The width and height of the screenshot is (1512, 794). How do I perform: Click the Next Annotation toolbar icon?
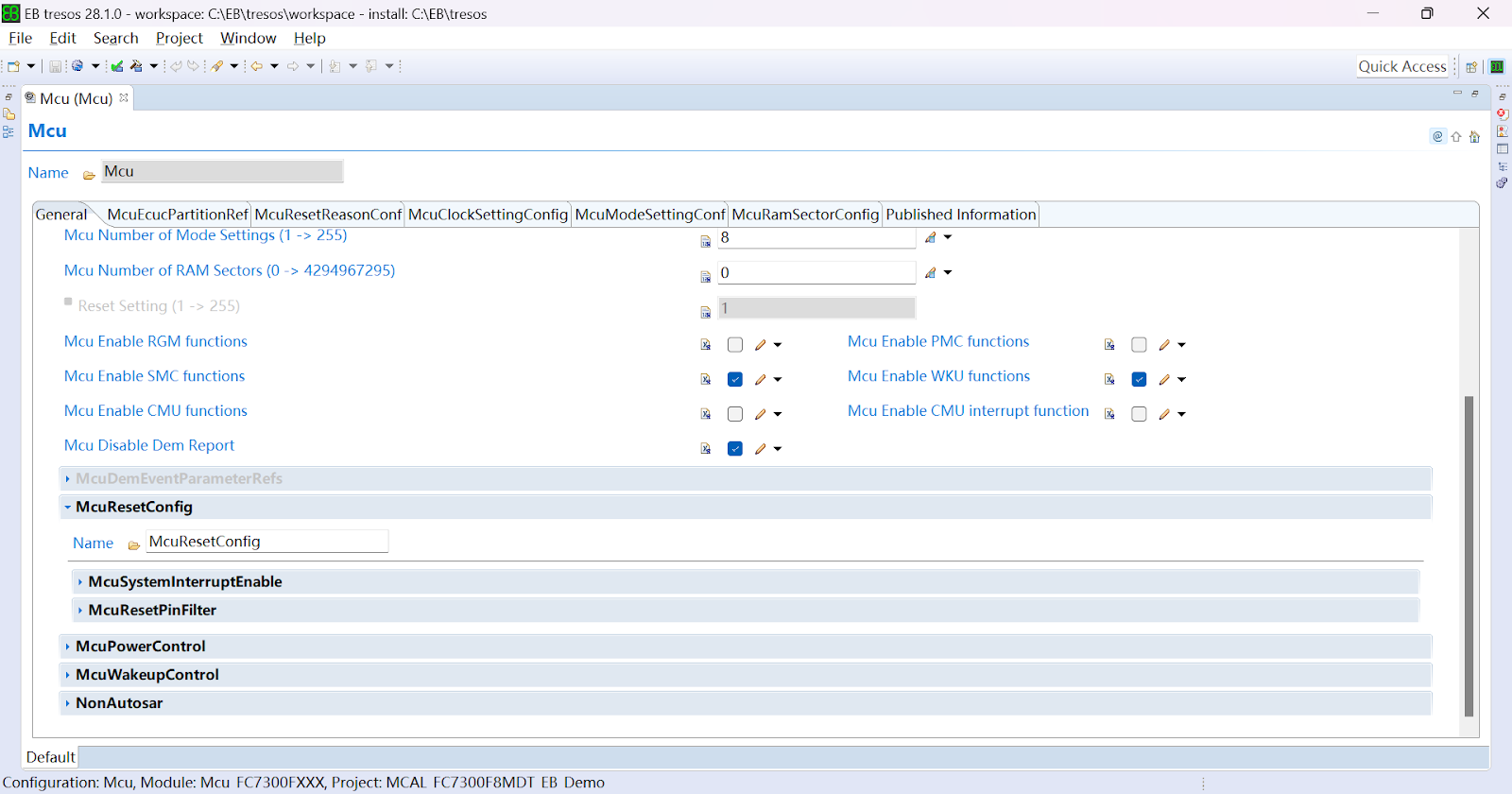335,66
